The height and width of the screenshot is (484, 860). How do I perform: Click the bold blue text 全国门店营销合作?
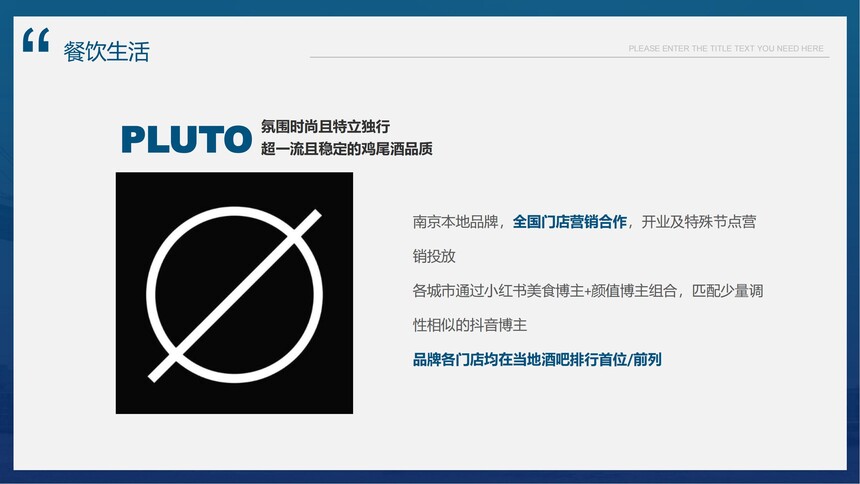click(569, 222)
